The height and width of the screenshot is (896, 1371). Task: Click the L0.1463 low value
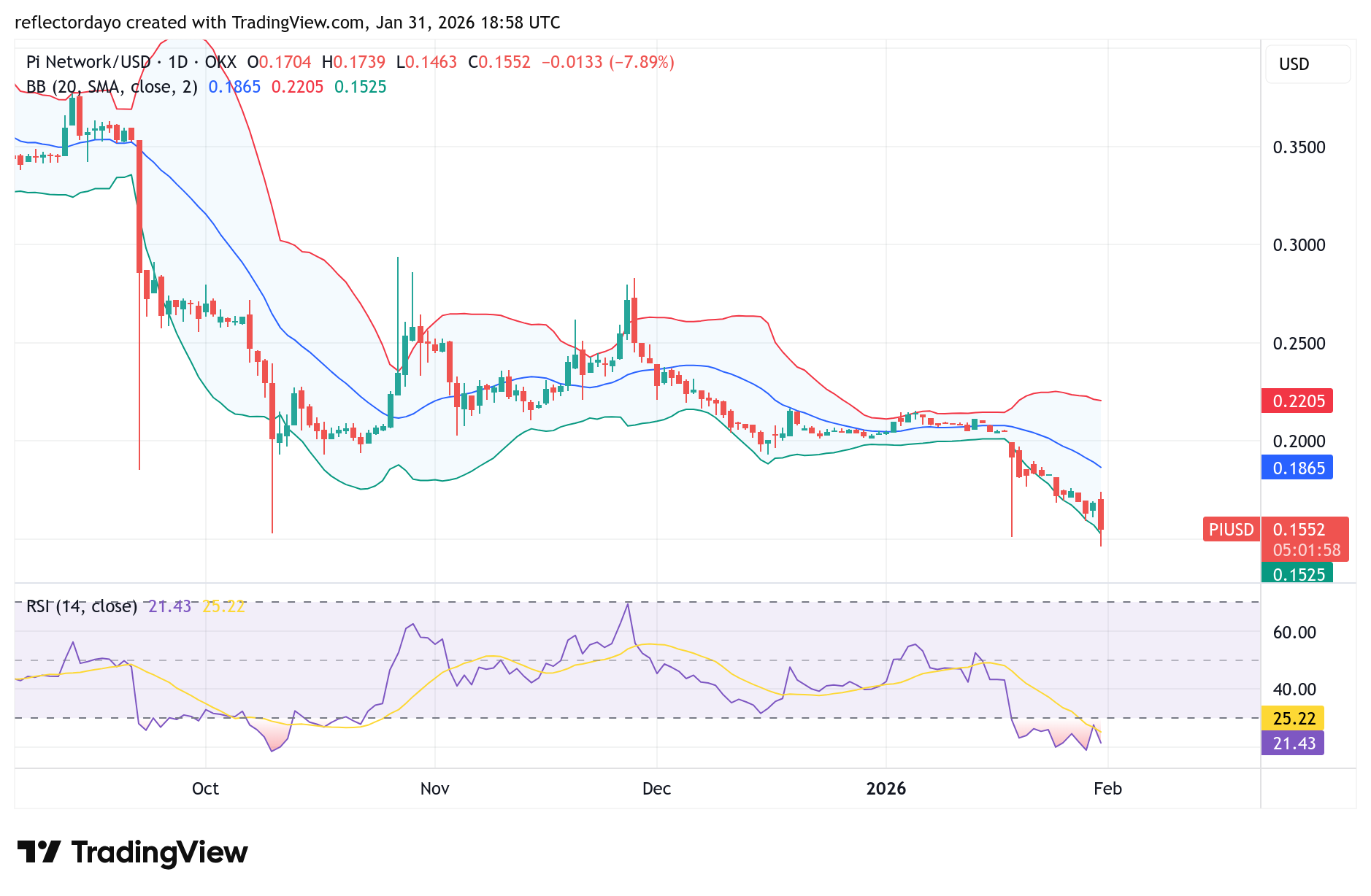coord(426,62)
